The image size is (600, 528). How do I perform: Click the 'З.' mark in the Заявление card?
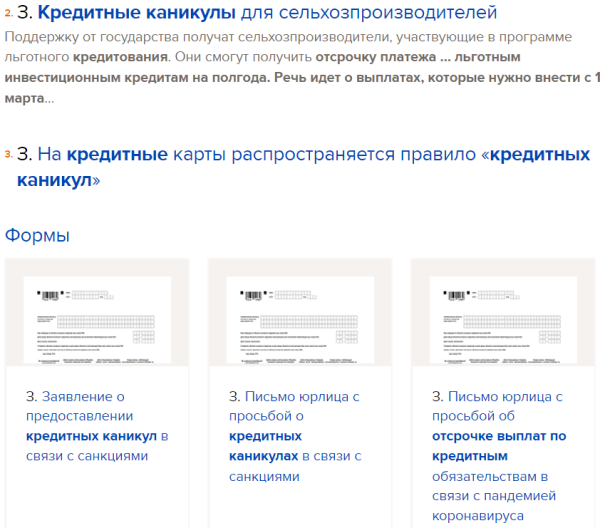31,397
